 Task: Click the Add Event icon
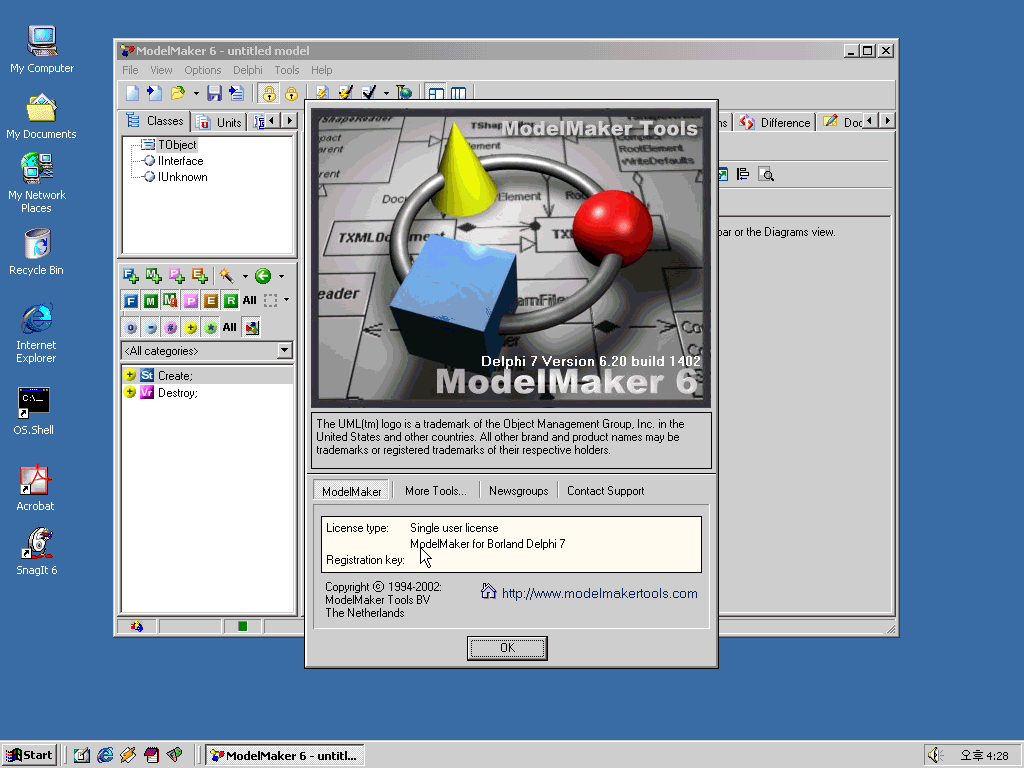pyautogui.click(x=199, y=276)
